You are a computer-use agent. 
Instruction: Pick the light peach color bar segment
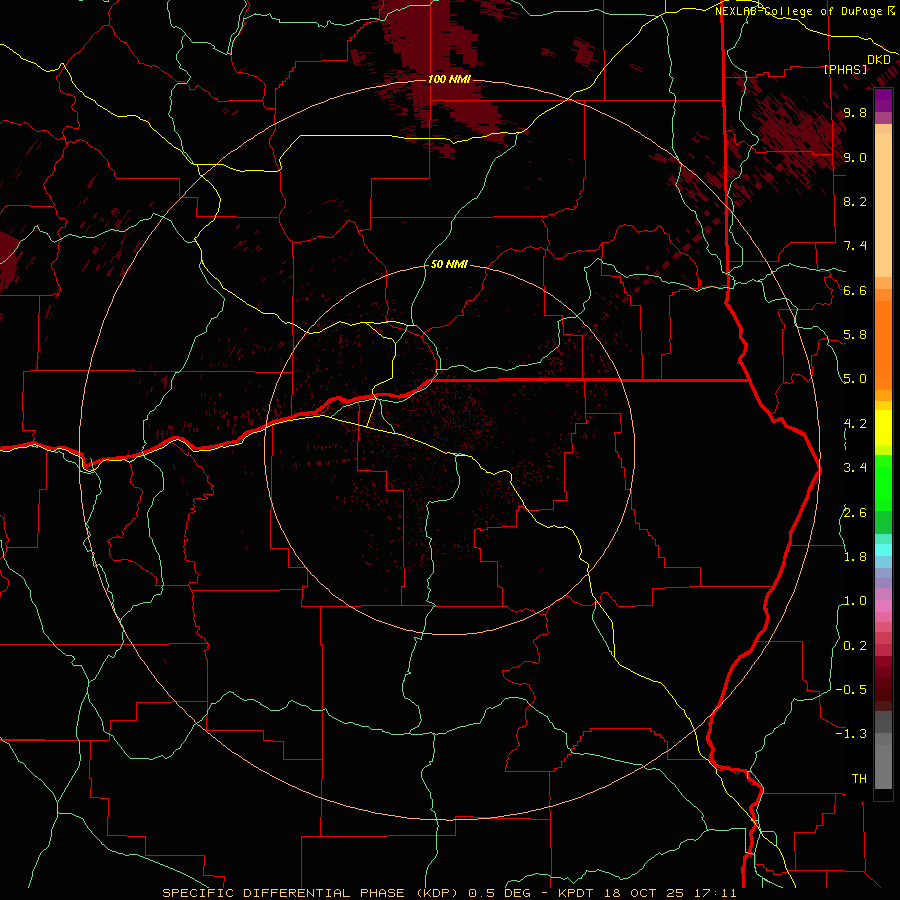point(883,205)
